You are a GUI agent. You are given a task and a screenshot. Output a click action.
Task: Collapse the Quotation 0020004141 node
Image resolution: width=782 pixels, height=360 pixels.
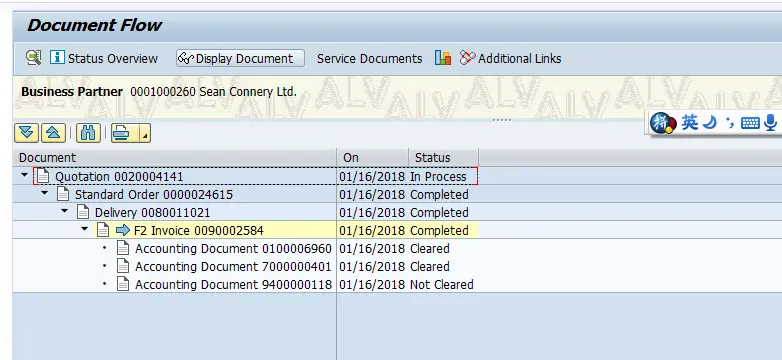pyautogui.click(x=24, y=176)
